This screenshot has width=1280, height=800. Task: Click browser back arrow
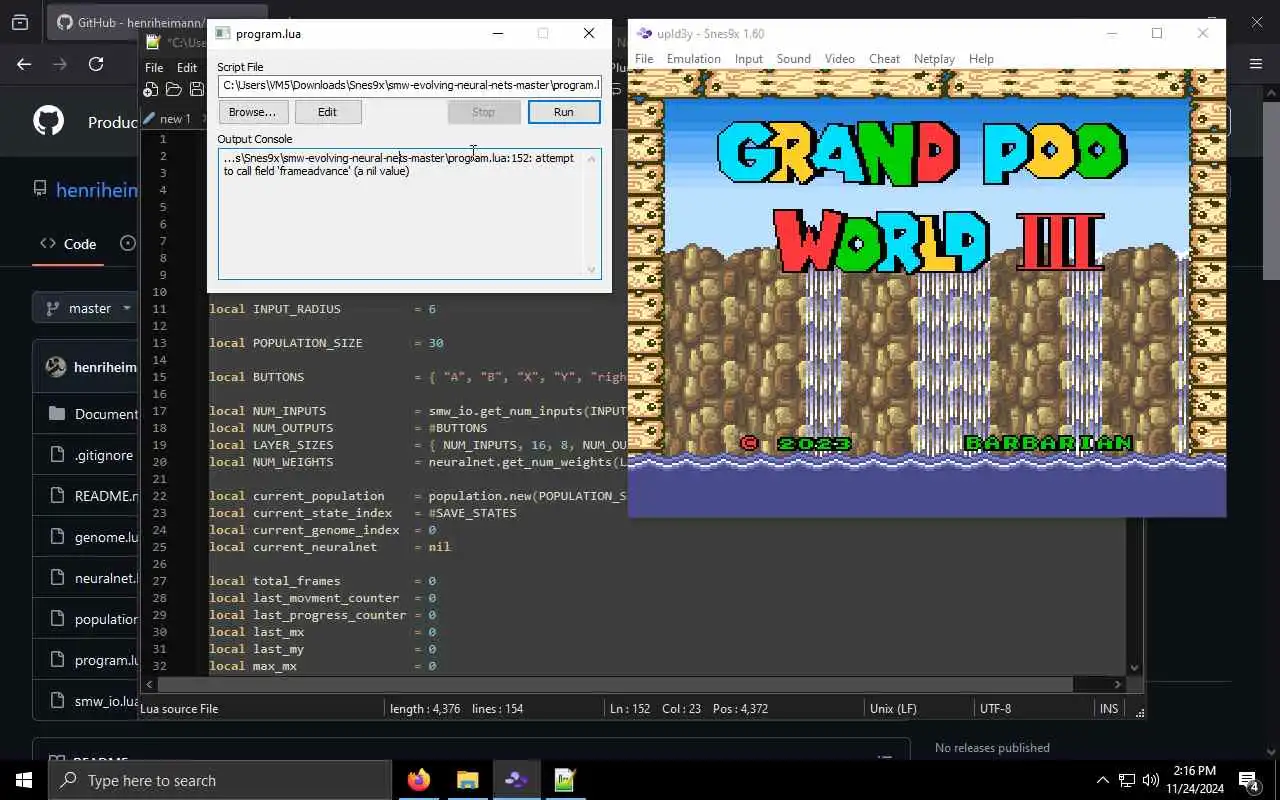coord(24,64)
